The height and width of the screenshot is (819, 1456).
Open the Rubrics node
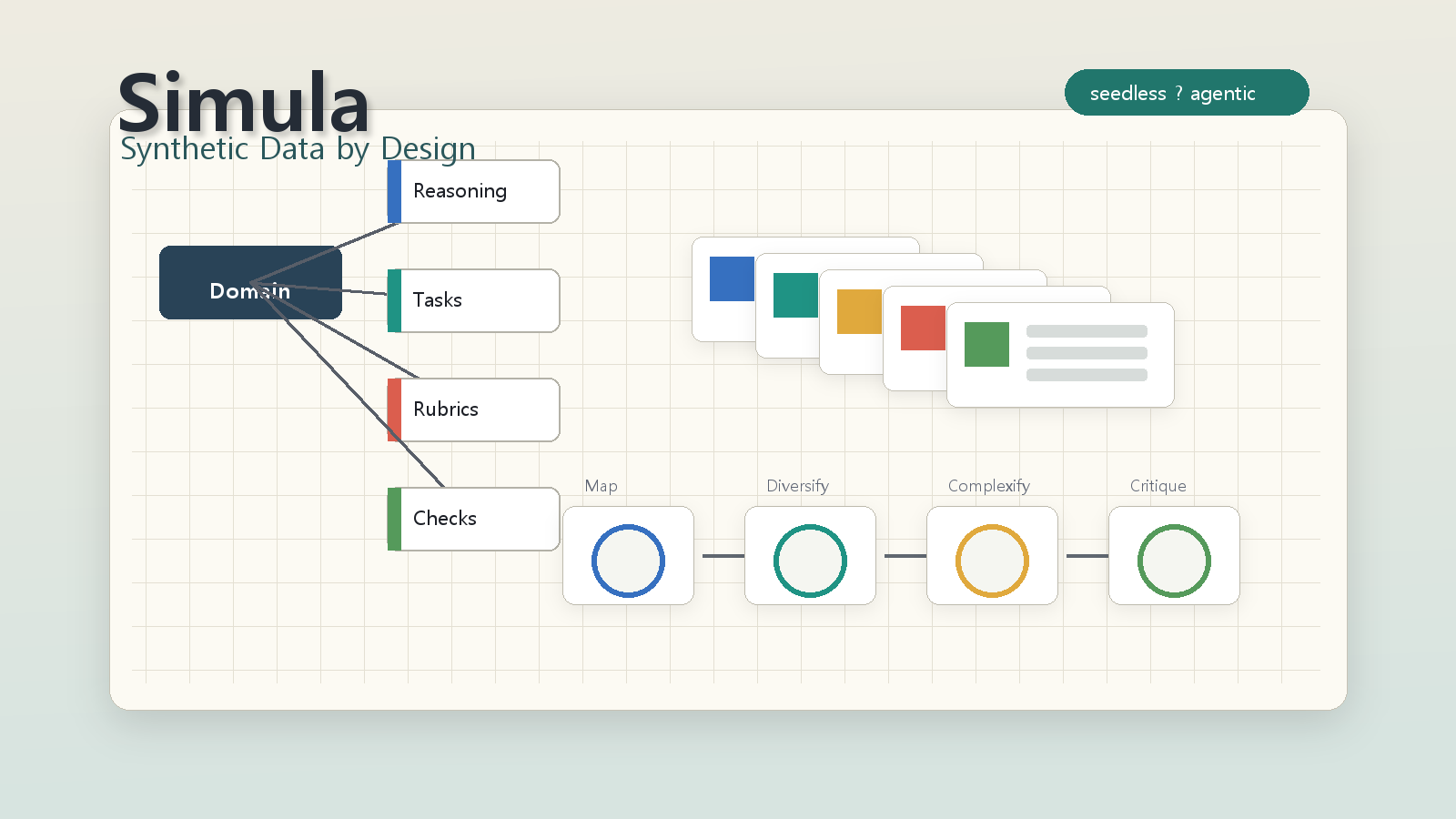[x=473, y=409]
